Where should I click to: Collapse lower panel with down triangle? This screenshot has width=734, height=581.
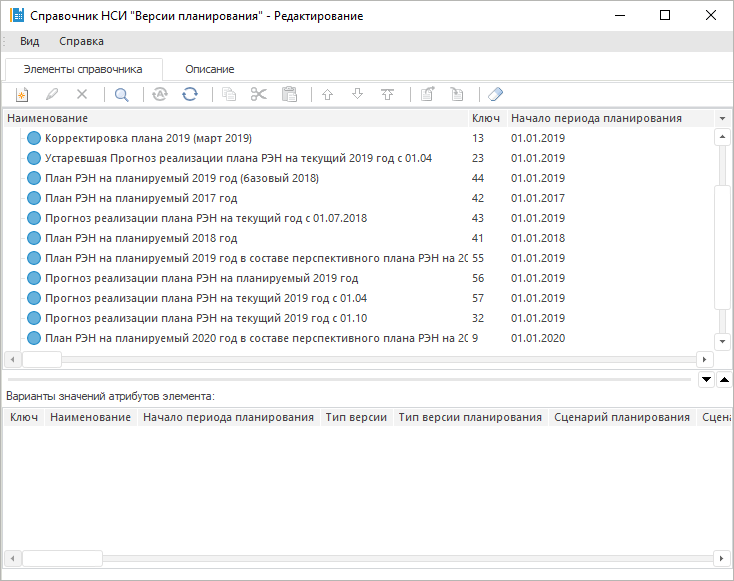pos(707,380)
